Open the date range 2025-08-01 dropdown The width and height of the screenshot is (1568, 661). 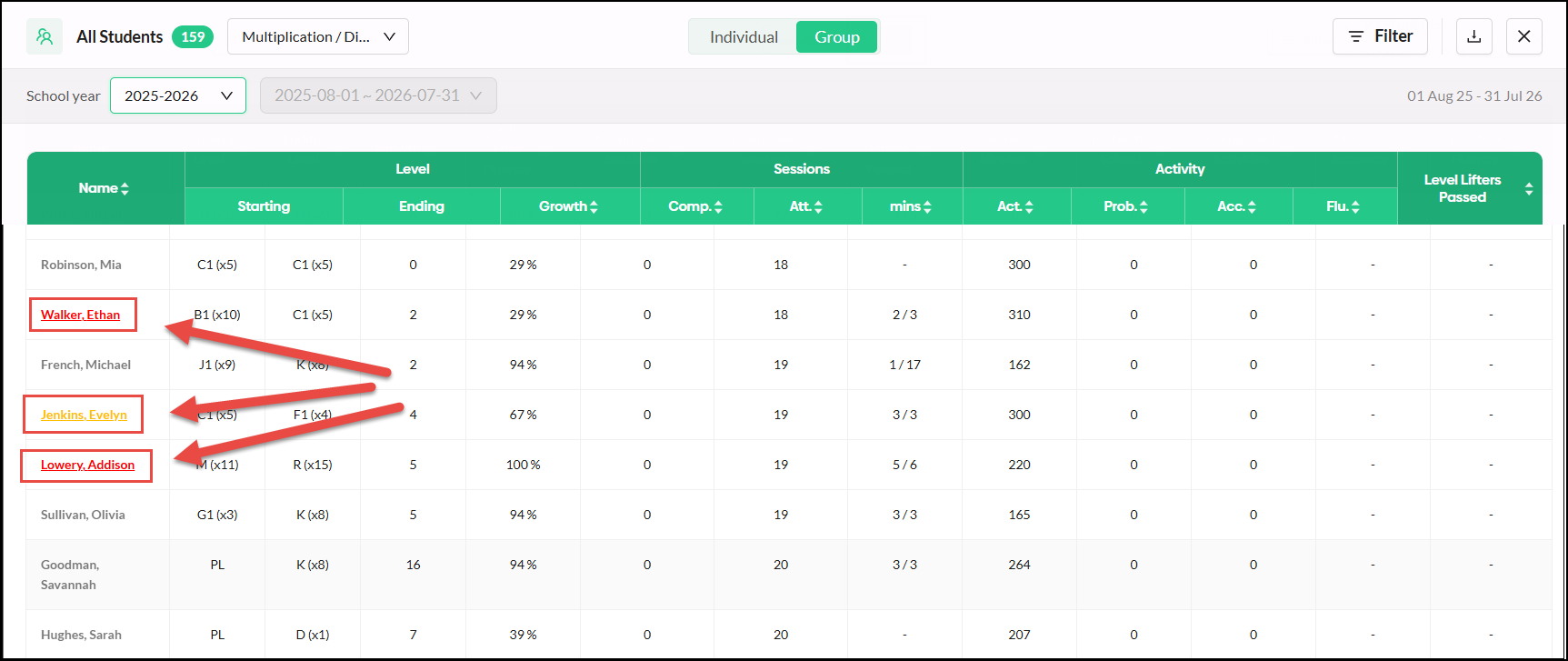378,95
